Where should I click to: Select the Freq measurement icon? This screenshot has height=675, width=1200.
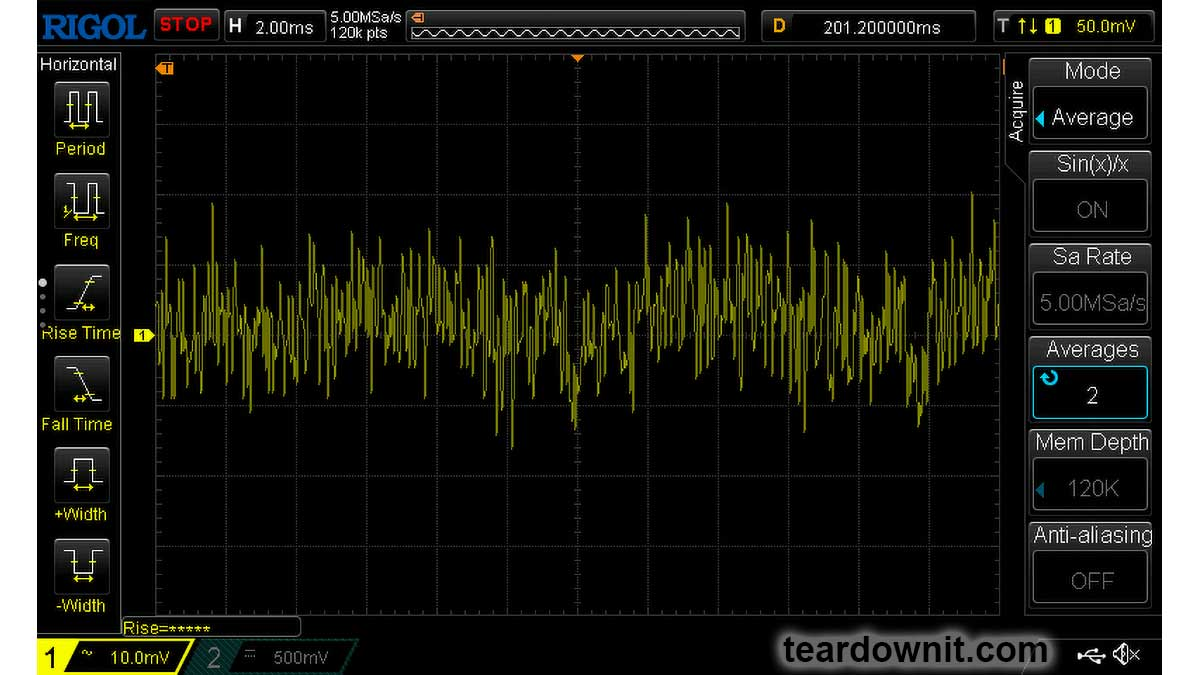point(80,200)
